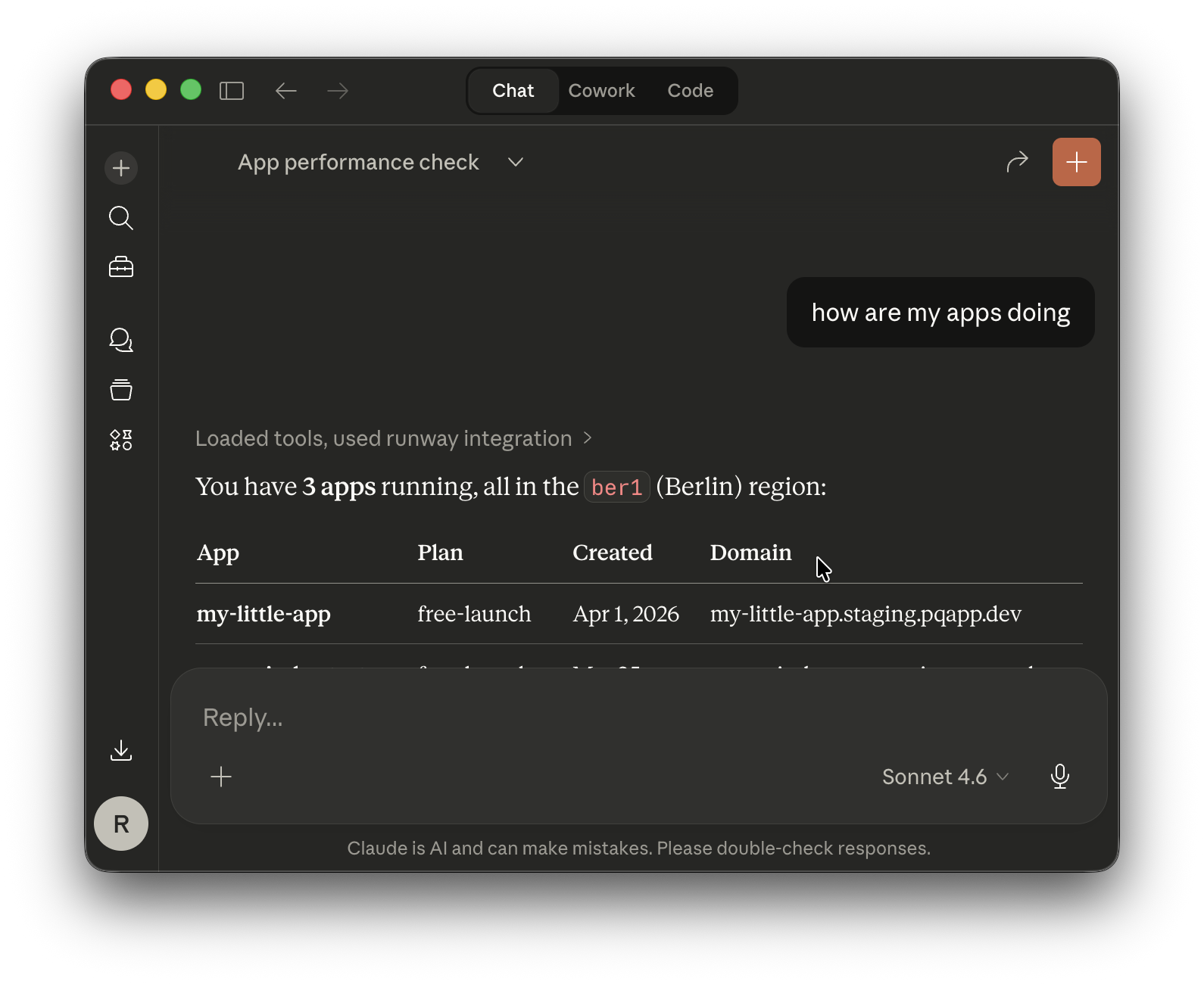Add attachment with reply box plus
Image resolution: width=1204 pixels, height=984 pixels.
tap(221, 777)
